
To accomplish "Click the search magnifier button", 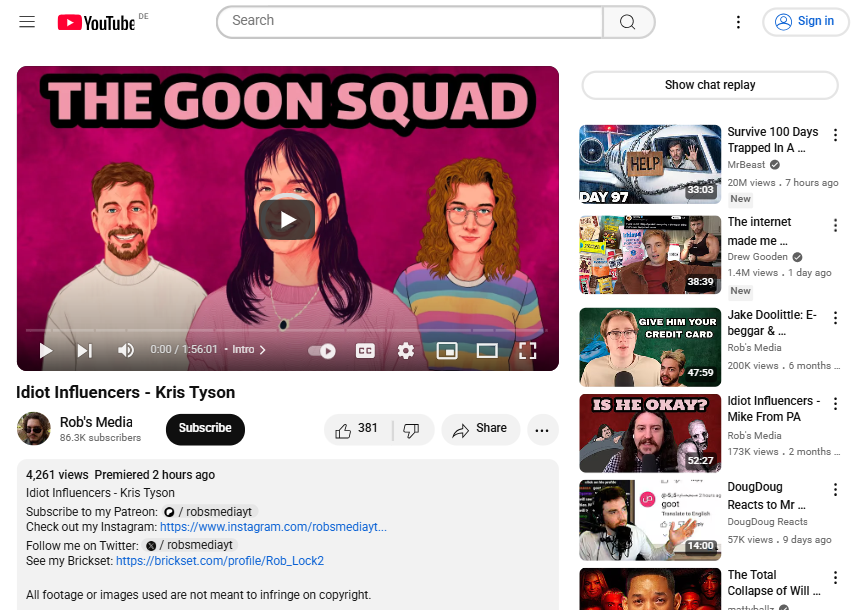I will 628,22.
